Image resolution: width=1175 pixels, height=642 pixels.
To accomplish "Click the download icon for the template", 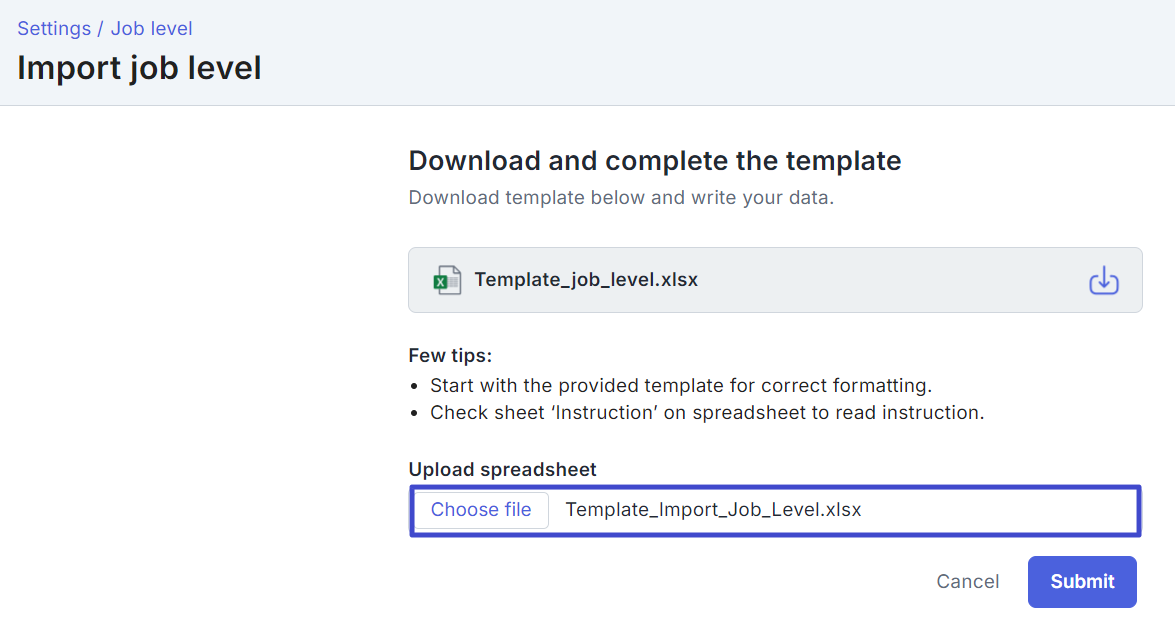I will pyautogui.click(x=1104, y=280).
